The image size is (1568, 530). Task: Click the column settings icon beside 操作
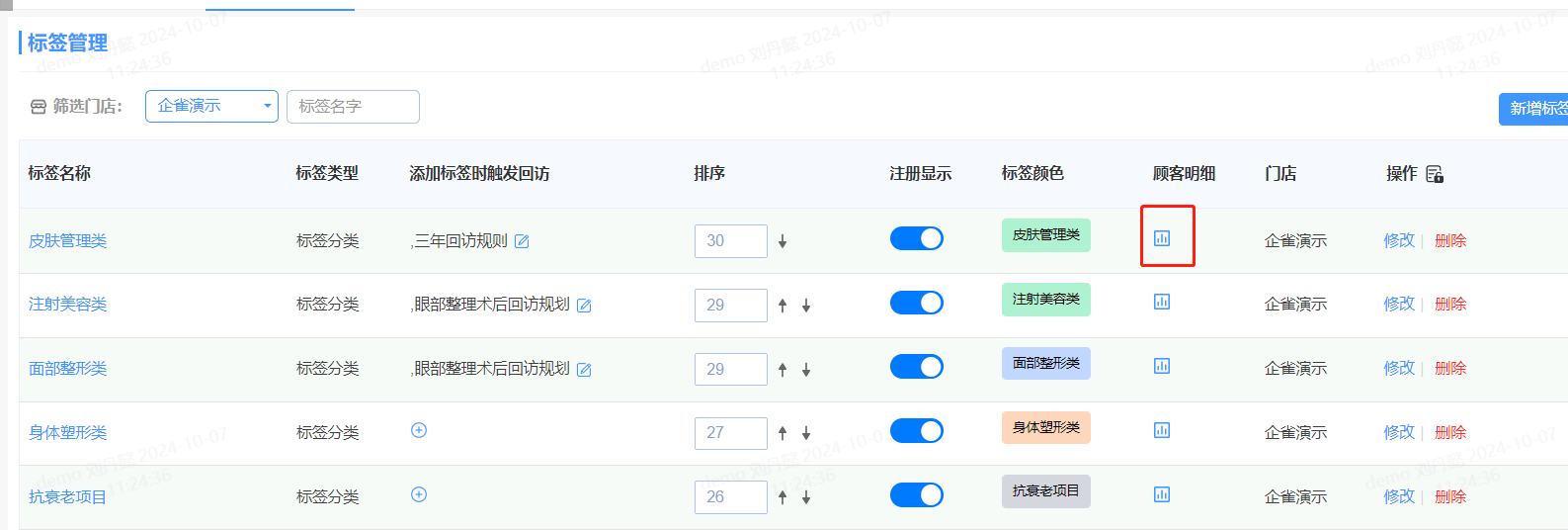tap(1435, 174)
